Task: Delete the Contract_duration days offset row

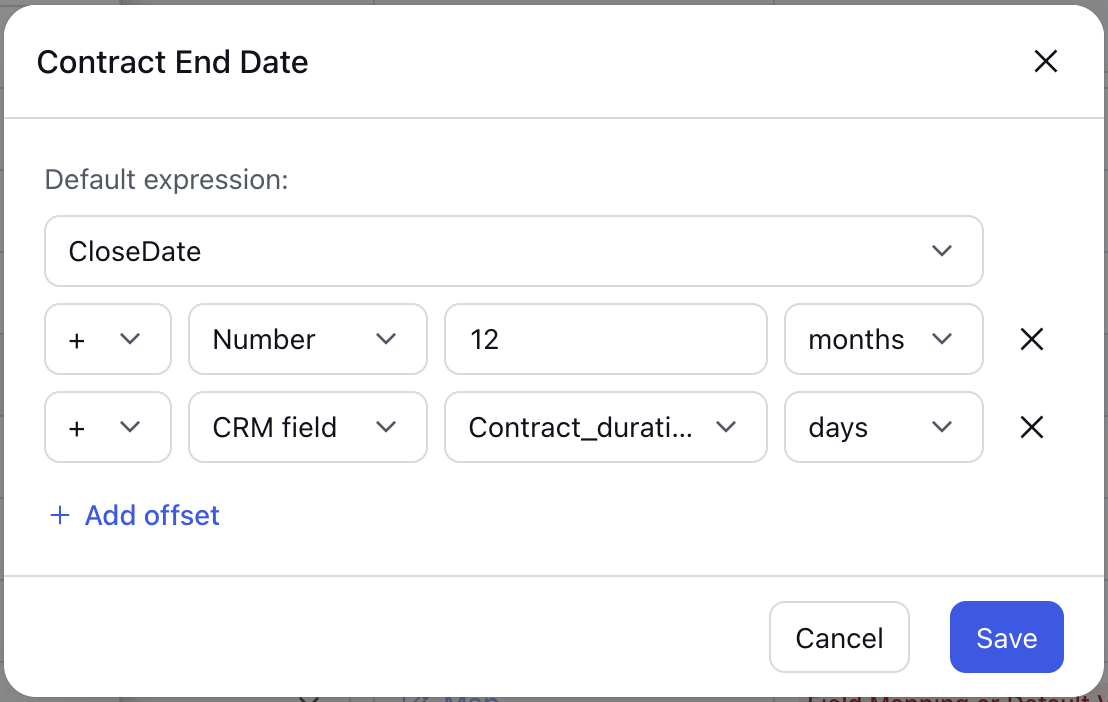Action: pyautogui.click(x=1032, y=427)
